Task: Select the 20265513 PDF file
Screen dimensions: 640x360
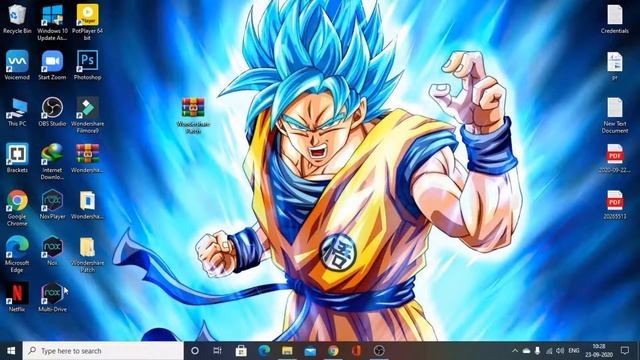Action: tap(615, 205)
